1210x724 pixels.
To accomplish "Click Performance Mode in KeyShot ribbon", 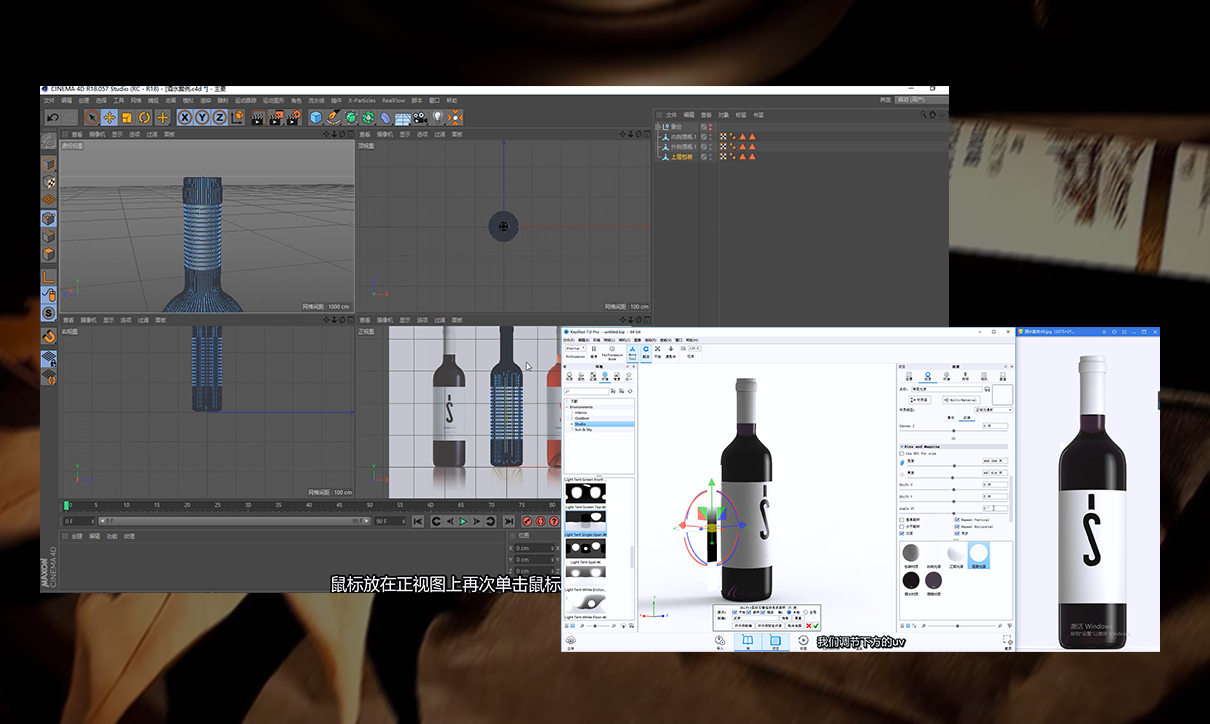I will 612,352.
